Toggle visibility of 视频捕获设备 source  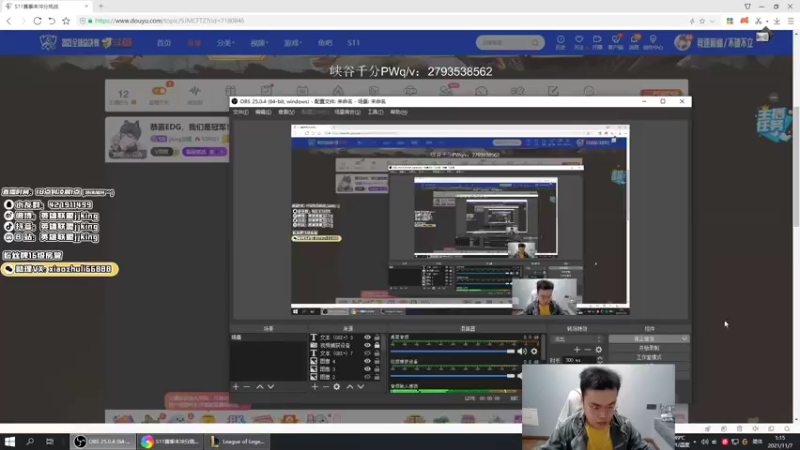click(367, 345)
